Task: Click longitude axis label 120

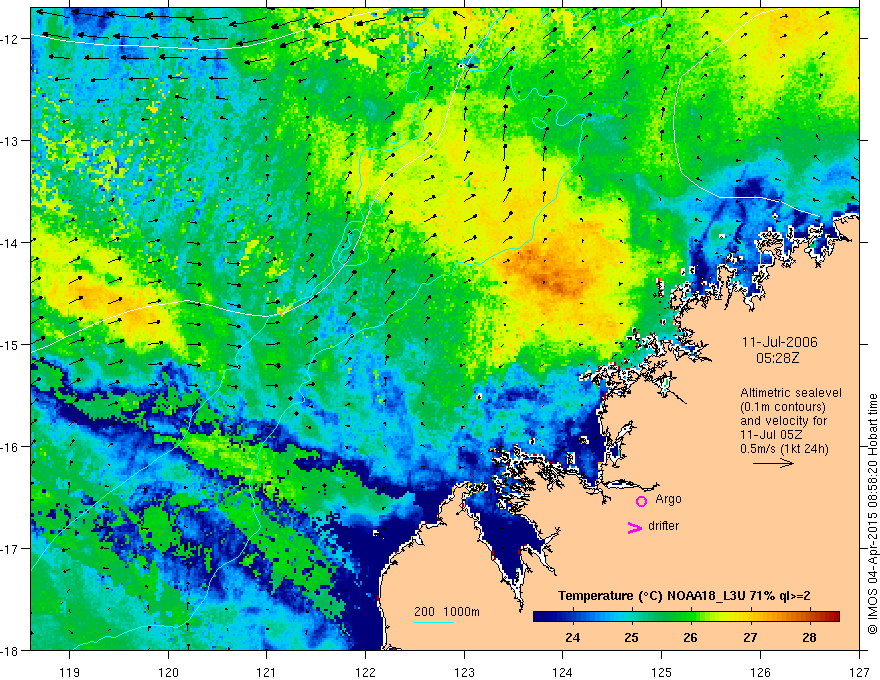Action: (x=168, y=672)
